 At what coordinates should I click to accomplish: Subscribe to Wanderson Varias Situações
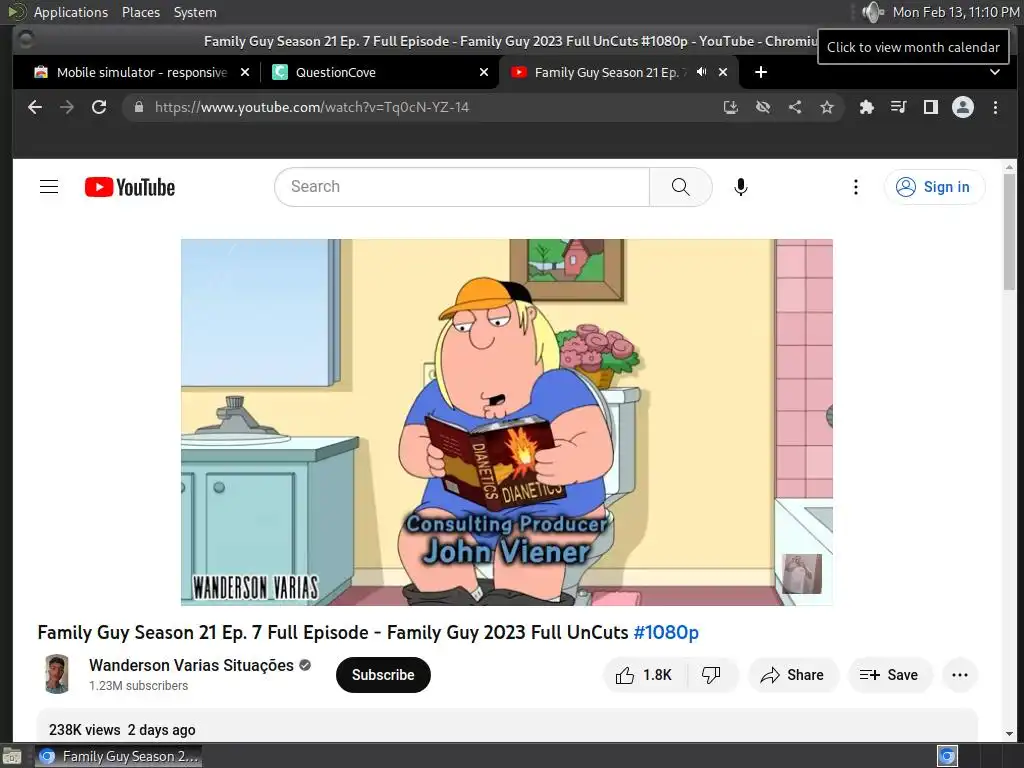tap(383, 675)
